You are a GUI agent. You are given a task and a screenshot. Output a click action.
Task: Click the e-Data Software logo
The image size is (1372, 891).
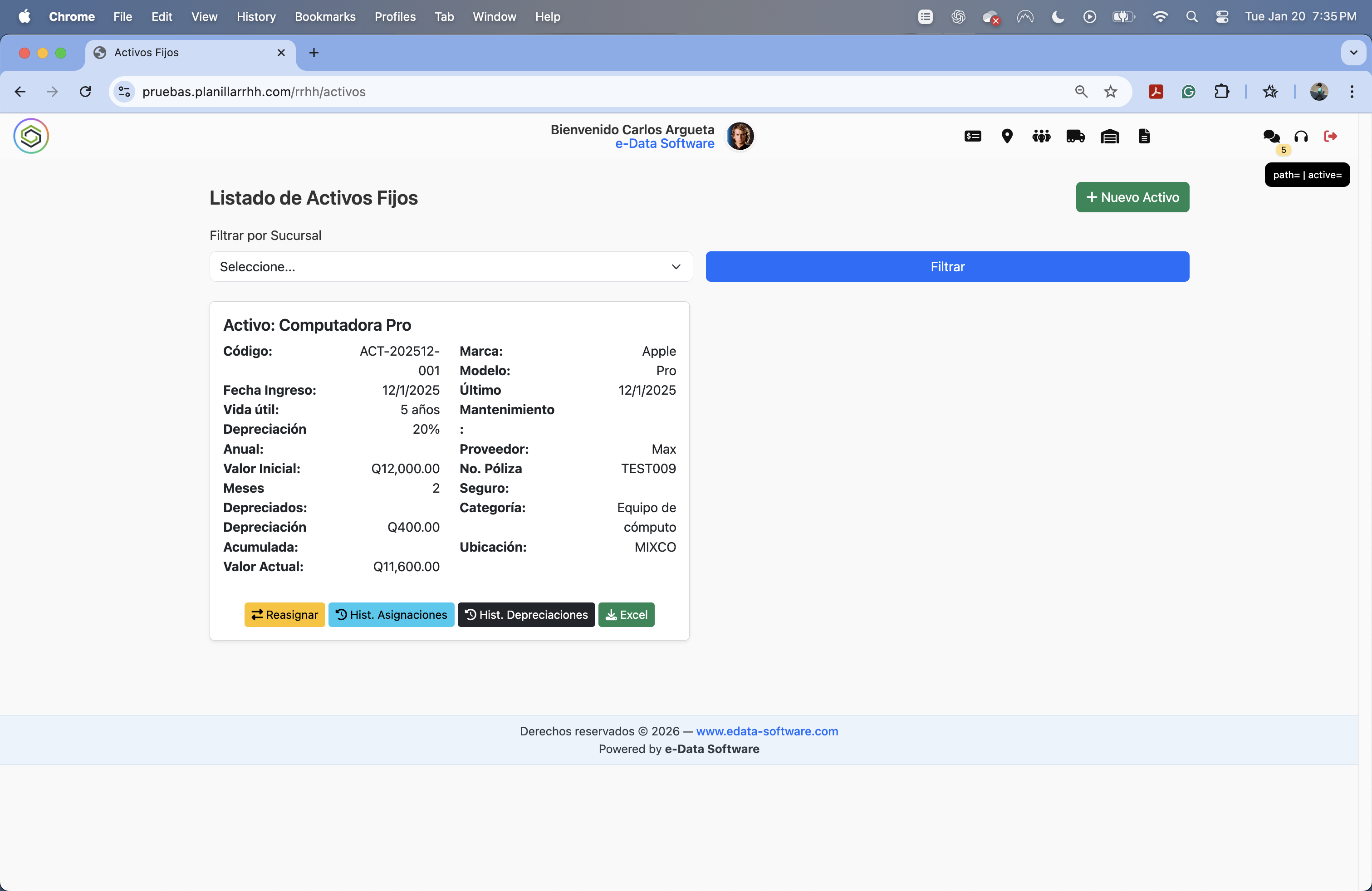[x=30, y=136]
